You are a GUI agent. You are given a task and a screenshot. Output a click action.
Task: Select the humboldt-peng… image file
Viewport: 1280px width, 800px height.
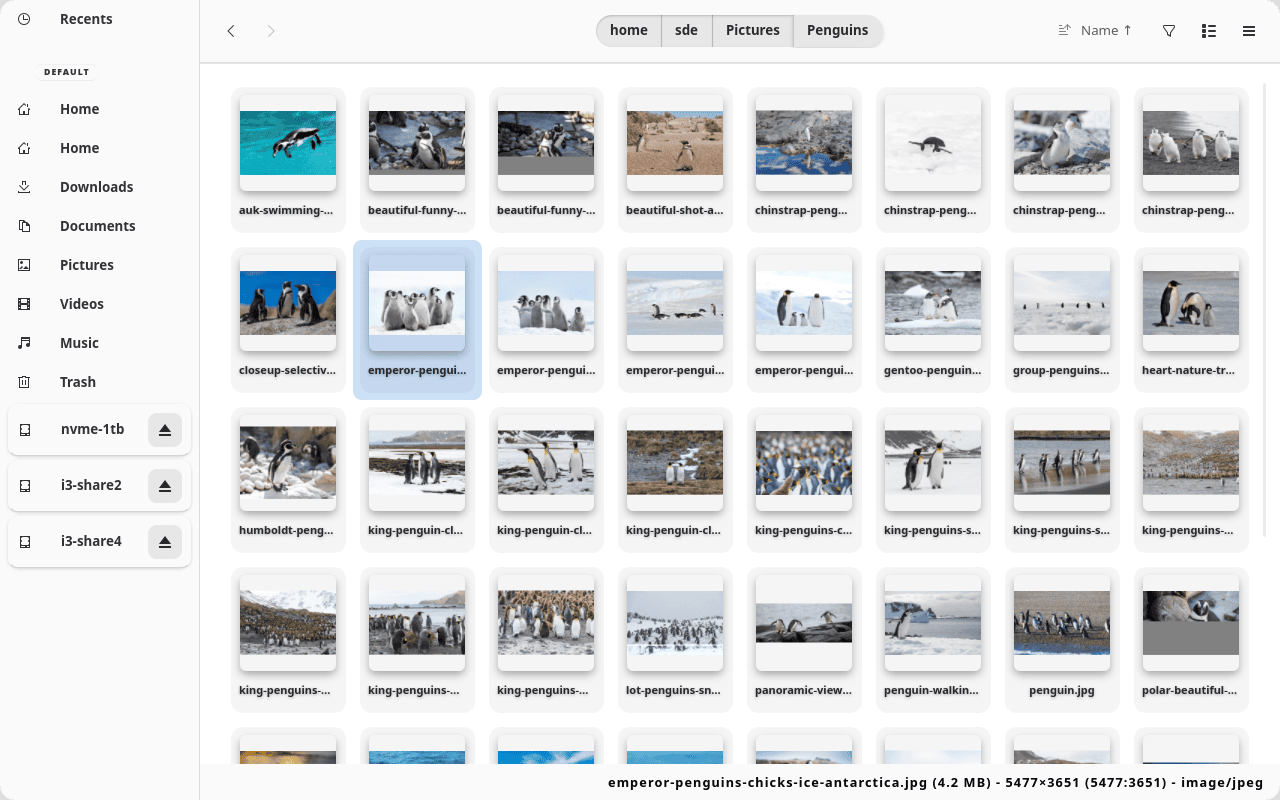(288, 480)
